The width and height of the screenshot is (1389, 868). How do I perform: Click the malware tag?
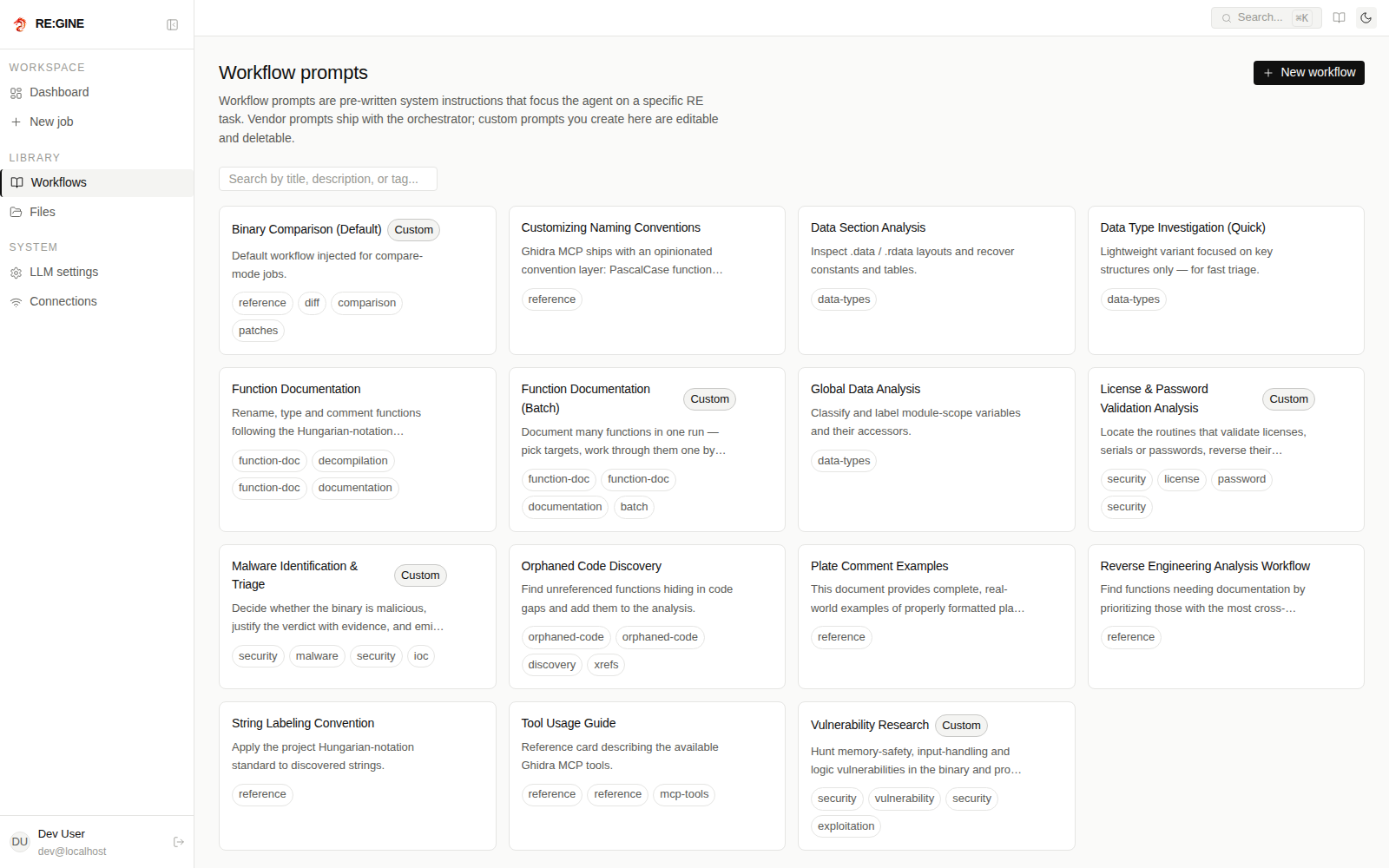[317, 656]
